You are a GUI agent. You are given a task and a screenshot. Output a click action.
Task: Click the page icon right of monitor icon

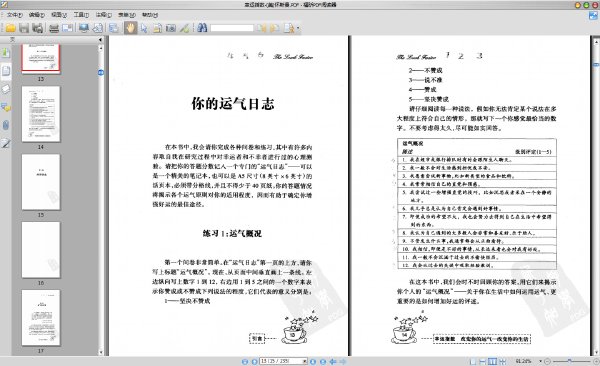pos(98,28)
